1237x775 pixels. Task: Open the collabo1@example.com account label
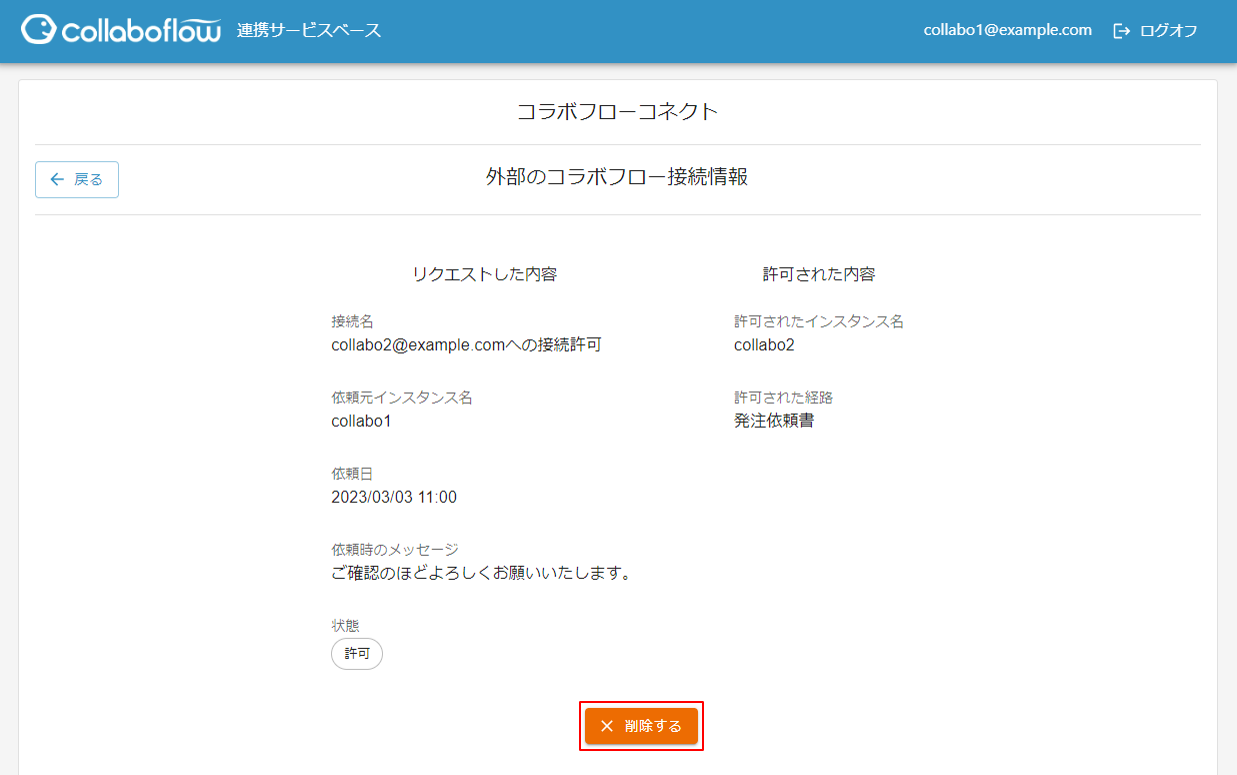tap(1007, 30)
